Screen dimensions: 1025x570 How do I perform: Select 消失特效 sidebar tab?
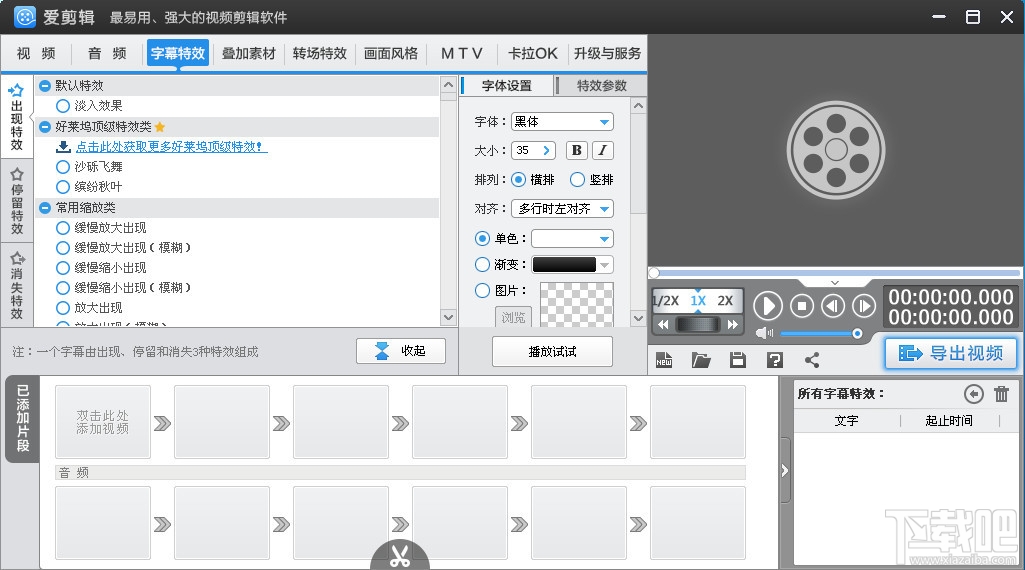(x=17, y=285)
